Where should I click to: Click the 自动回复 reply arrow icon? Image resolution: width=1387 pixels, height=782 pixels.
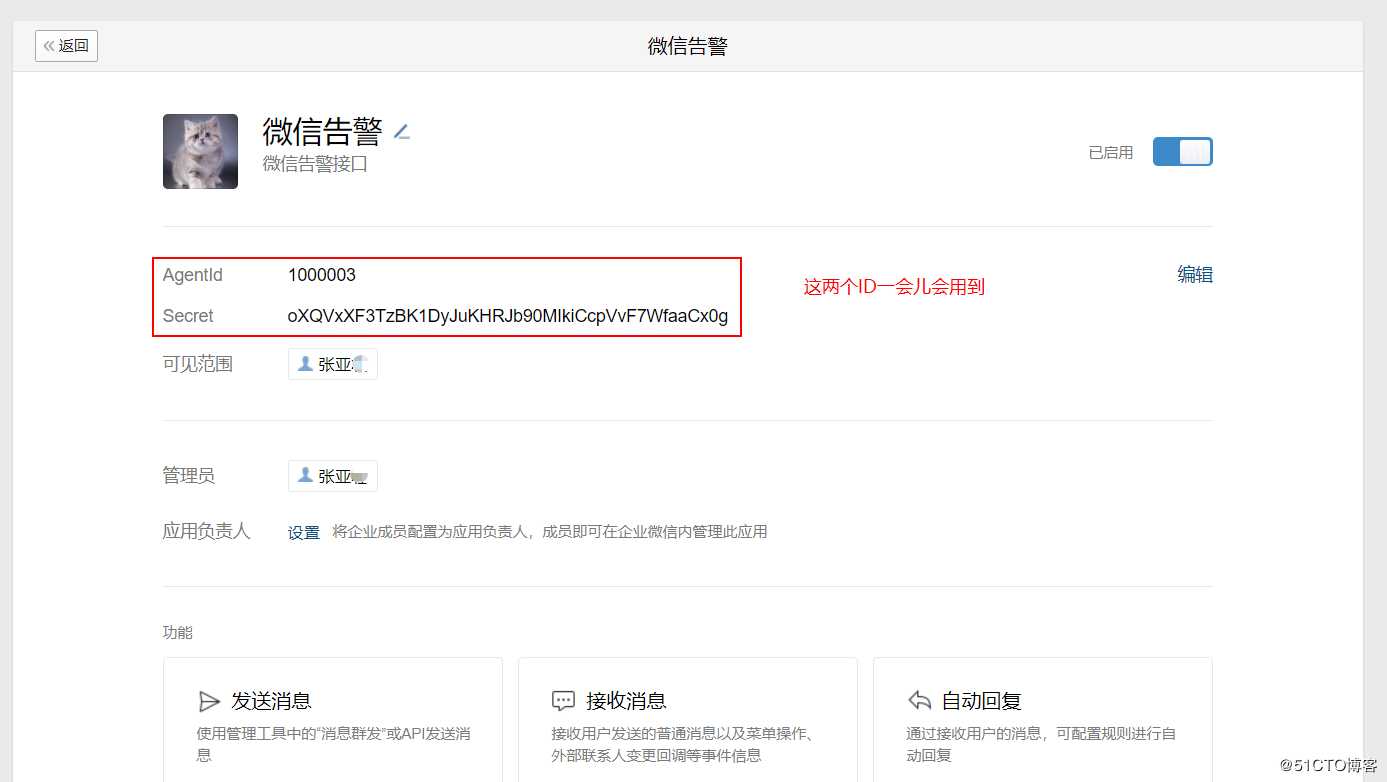point(919,700)
